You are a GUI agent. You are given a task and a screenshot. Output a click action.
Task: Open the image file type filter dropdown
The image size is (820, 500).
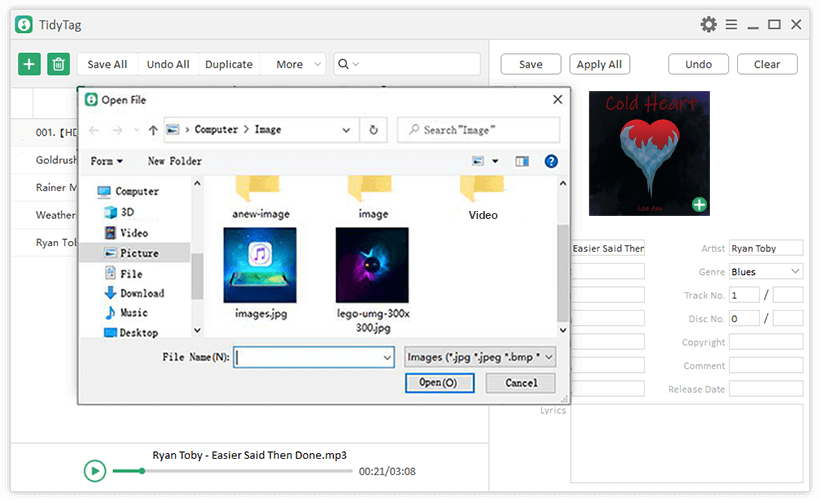pos(480,357)
